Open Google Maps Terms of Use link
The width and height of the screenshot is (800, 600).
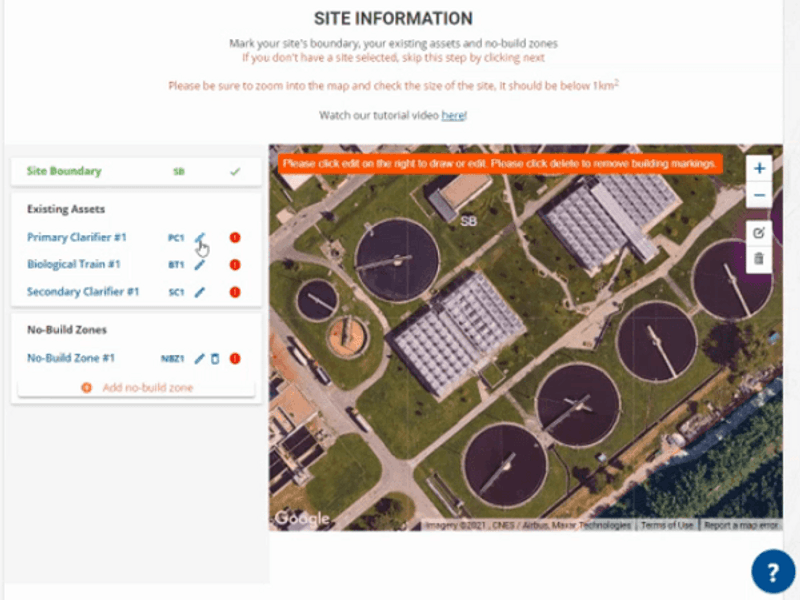pyautogui.click(x=667, y=525)
